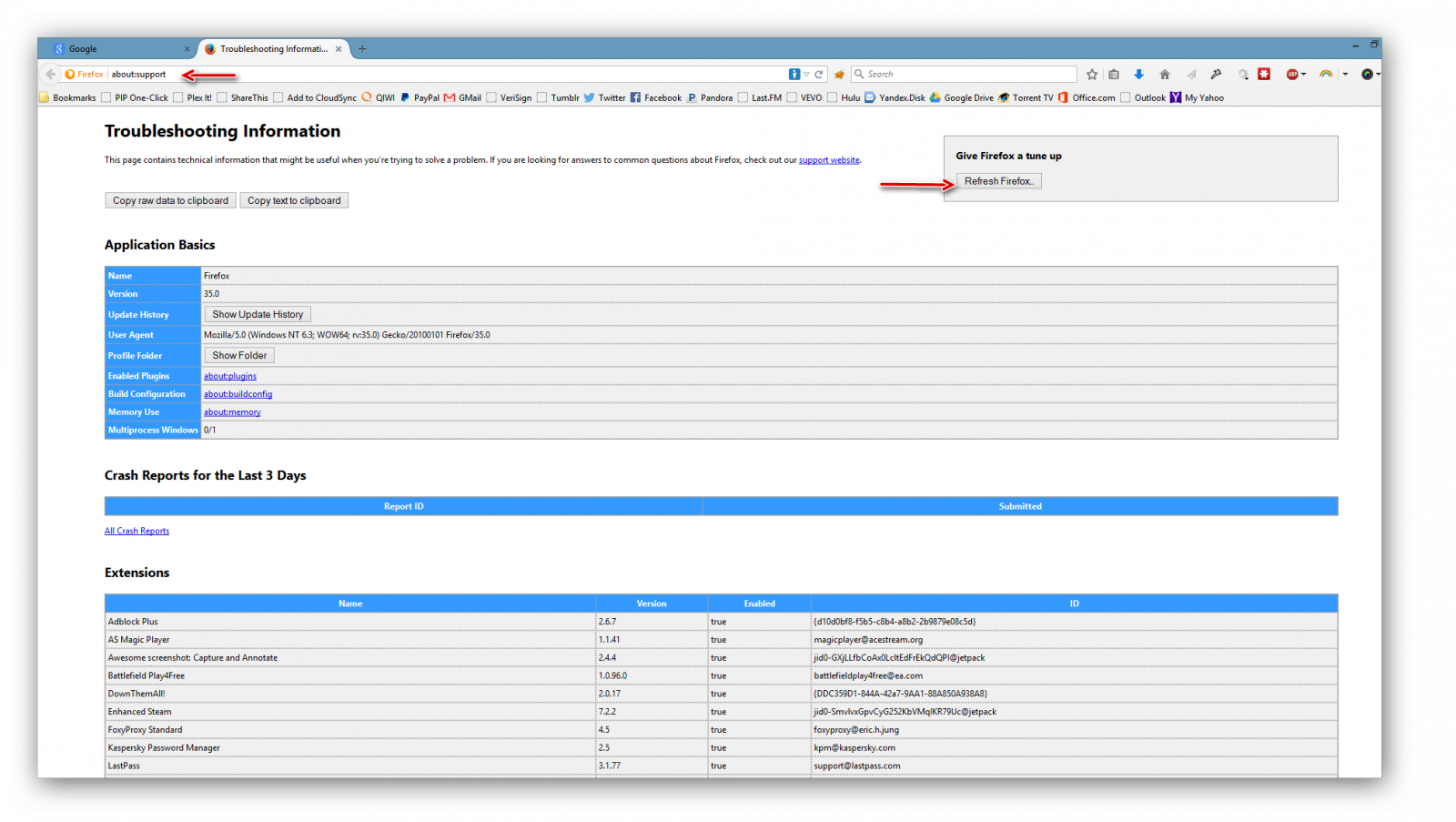Open the Torrent TV bookmark
The height and width of the screenshot is (822, 1456).
click(x=1026, y=98)
